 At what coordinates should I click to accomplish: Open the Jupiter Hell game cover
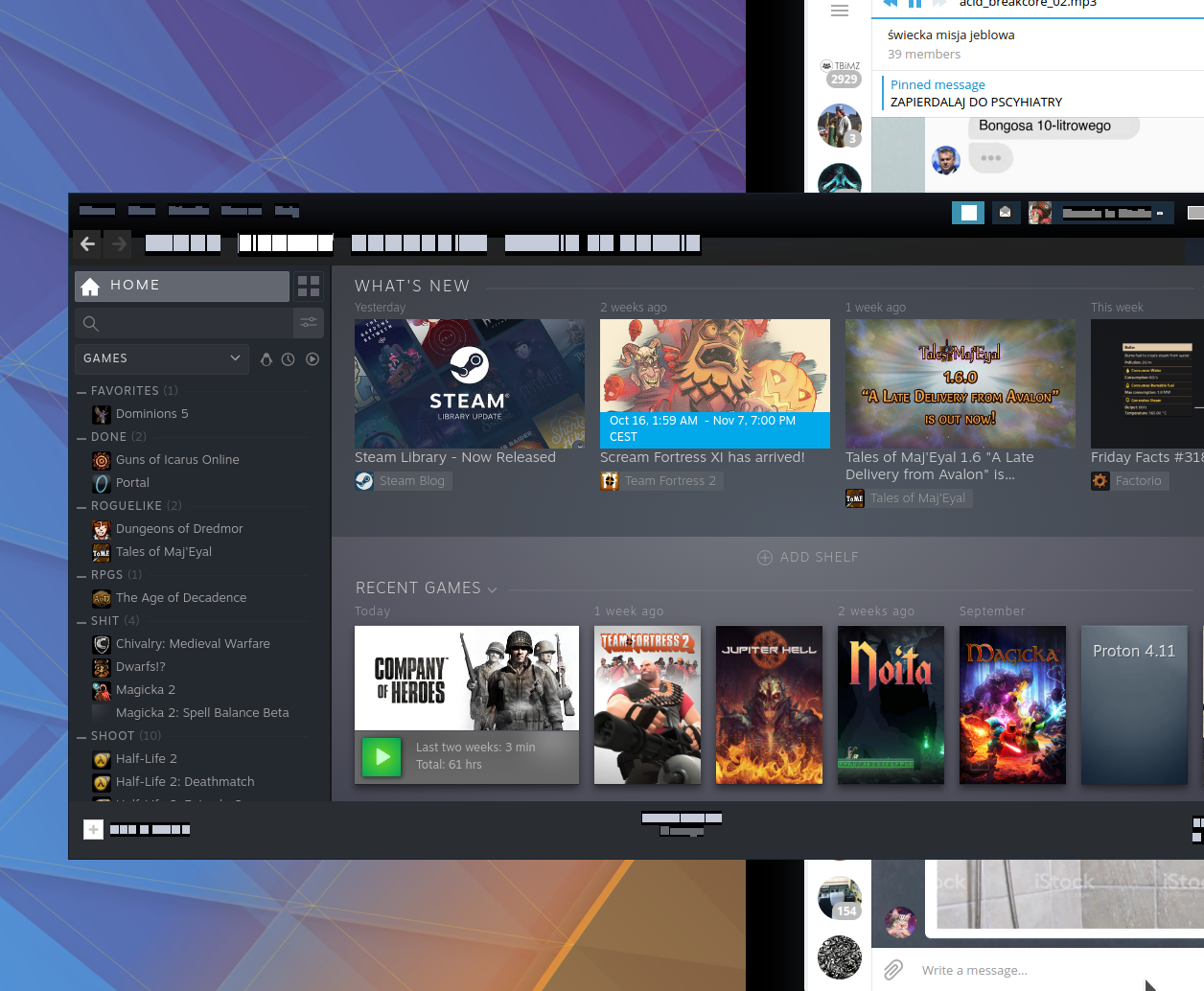click(769, 705)
